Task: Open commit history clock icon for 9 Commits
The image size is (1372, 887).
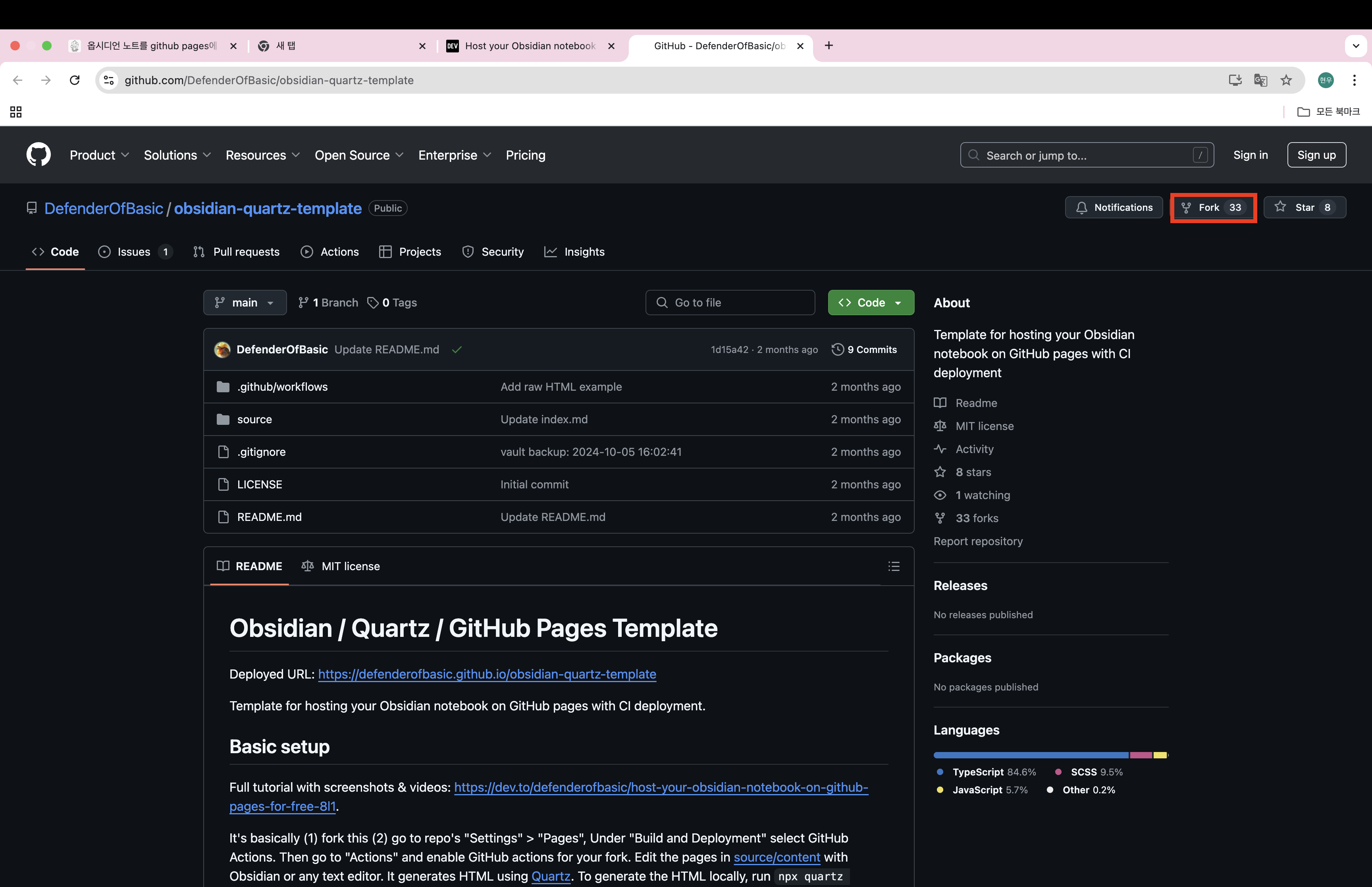Action: 838,350
